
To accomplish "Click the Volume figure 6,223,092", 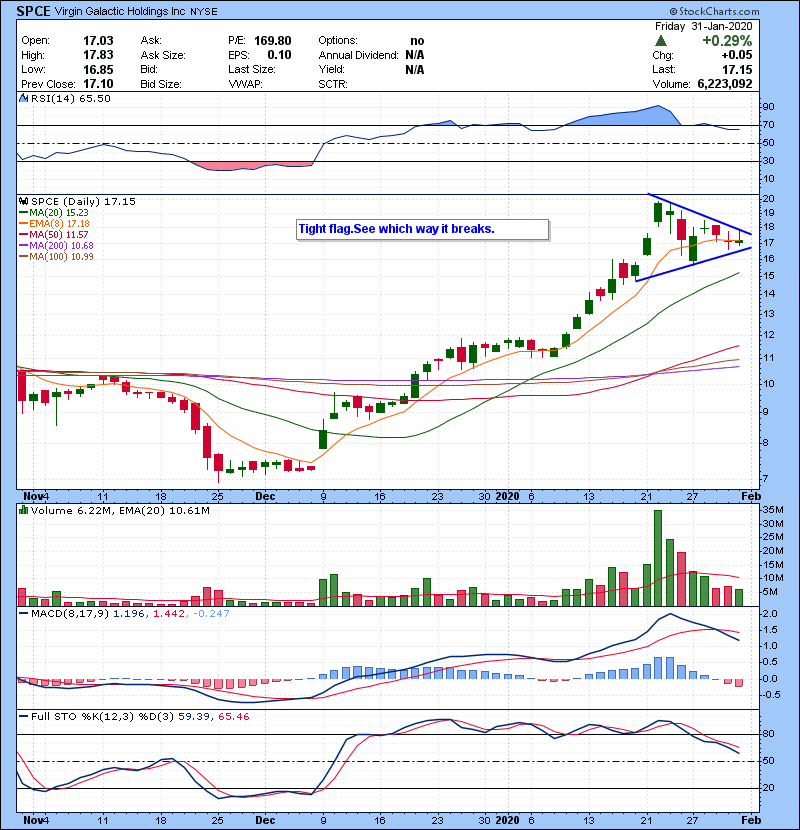I will point(725,84).
